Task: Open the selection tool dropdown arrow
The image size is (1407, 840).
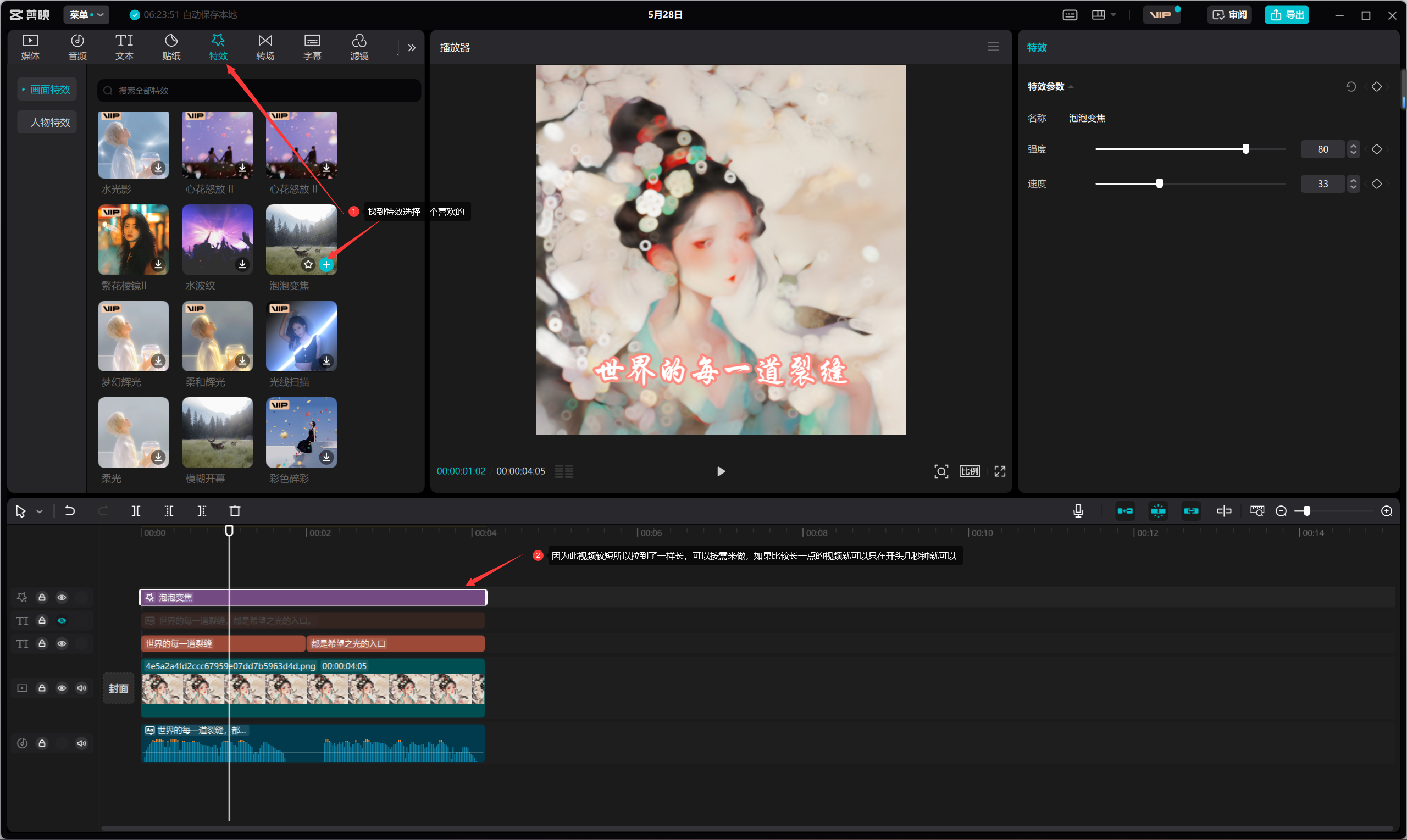Action: click(x=39, y=511)
